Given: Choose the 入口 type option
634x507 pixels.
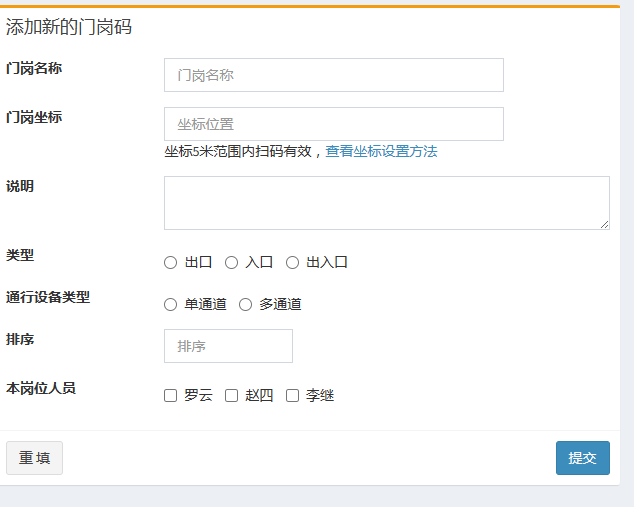Looking at the screenshot, I should [232, 263].
